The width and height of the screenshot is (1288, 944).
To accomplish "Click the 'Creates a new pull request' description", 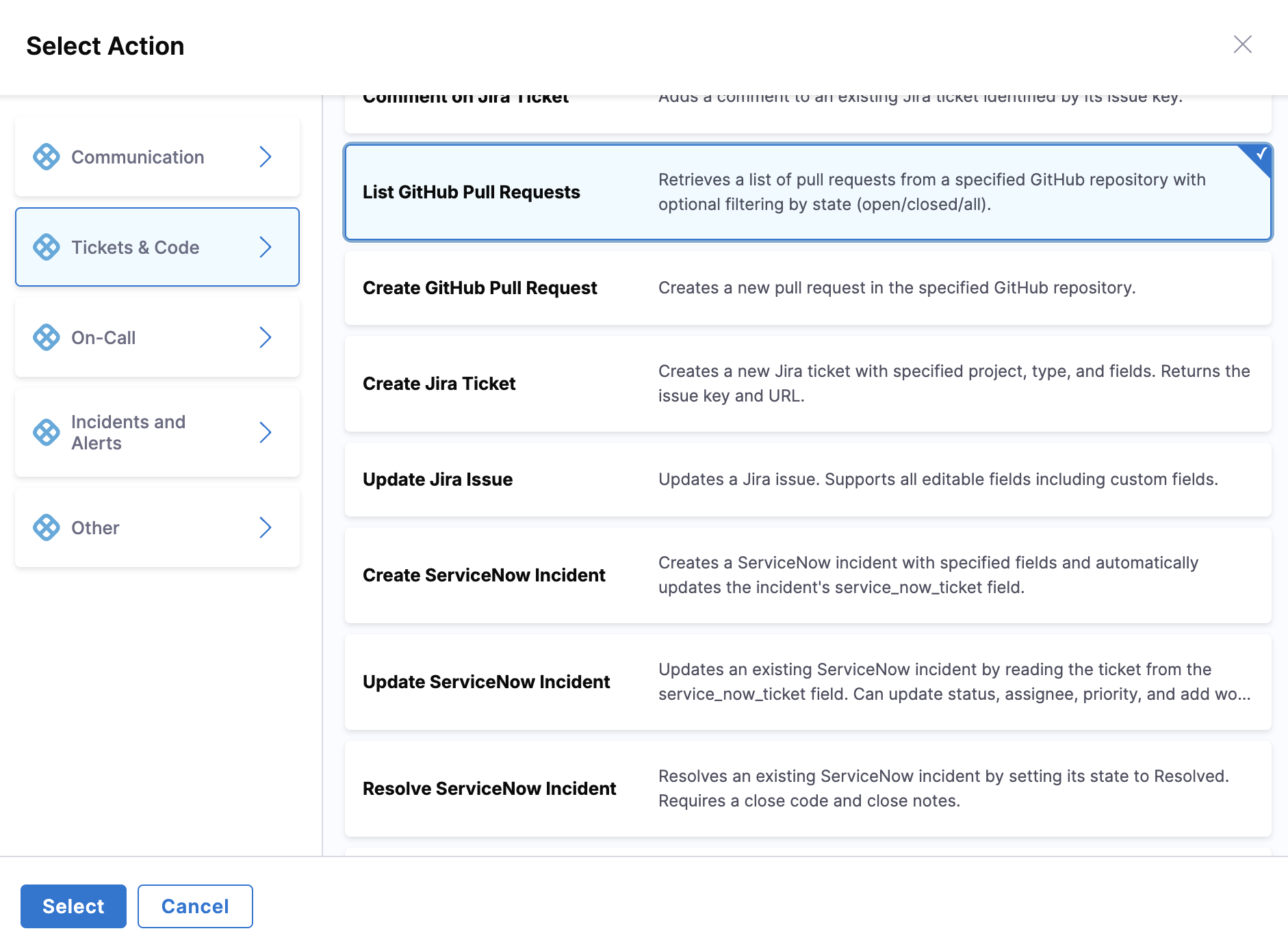I will coord(897,288).
